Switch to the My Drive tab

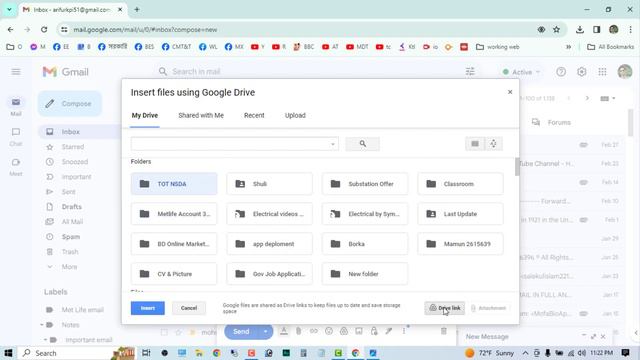pyautogui.click(x=144, y=116)
